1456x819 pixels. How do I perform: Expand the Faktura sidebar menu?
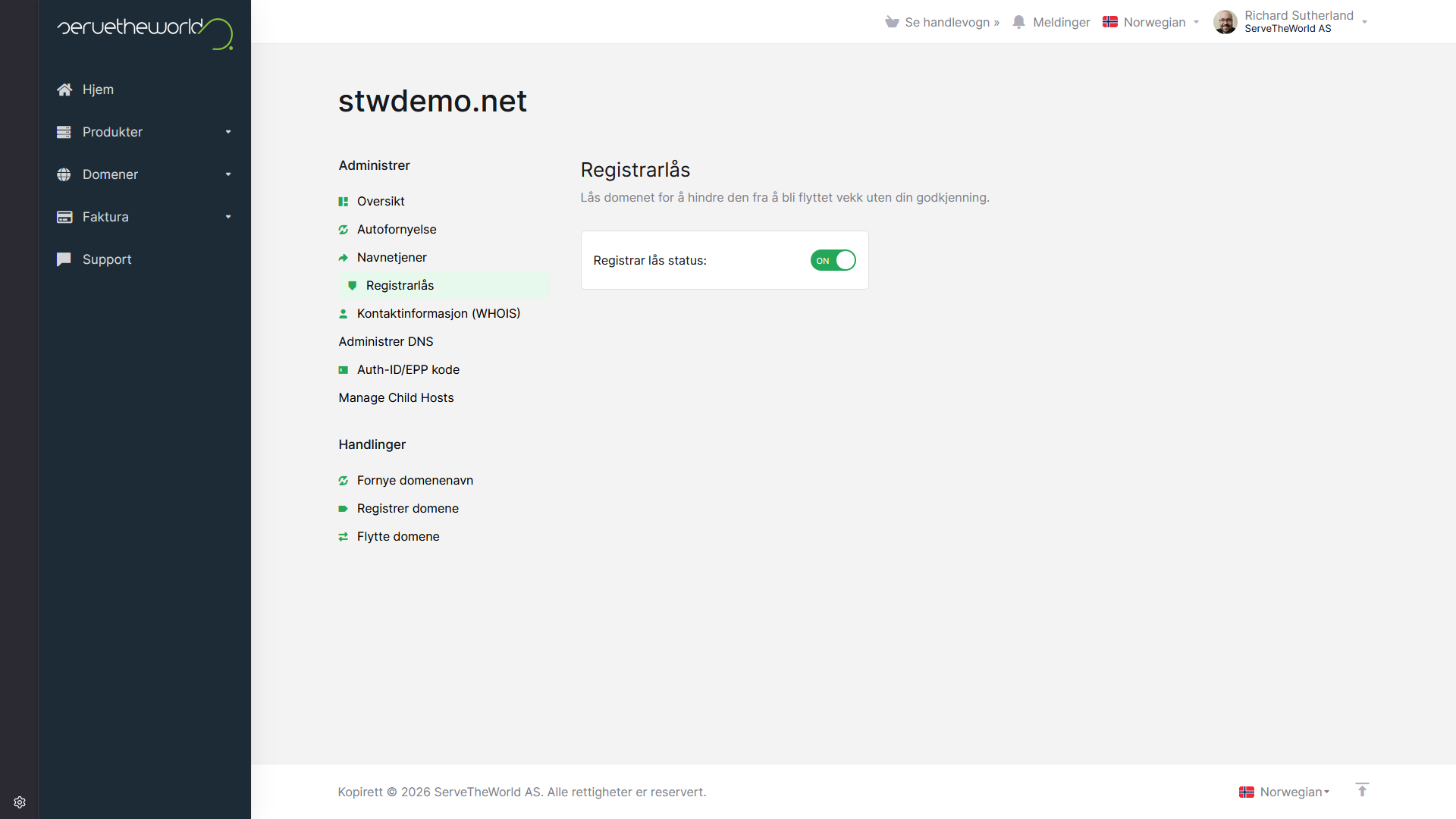(x=144, y=217)
